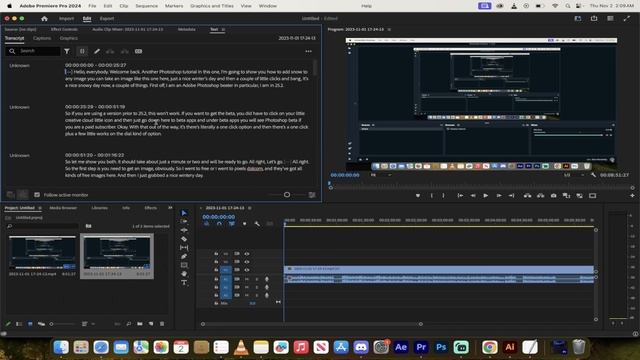Click Add Marker in the Program monitor

point(418,196)
